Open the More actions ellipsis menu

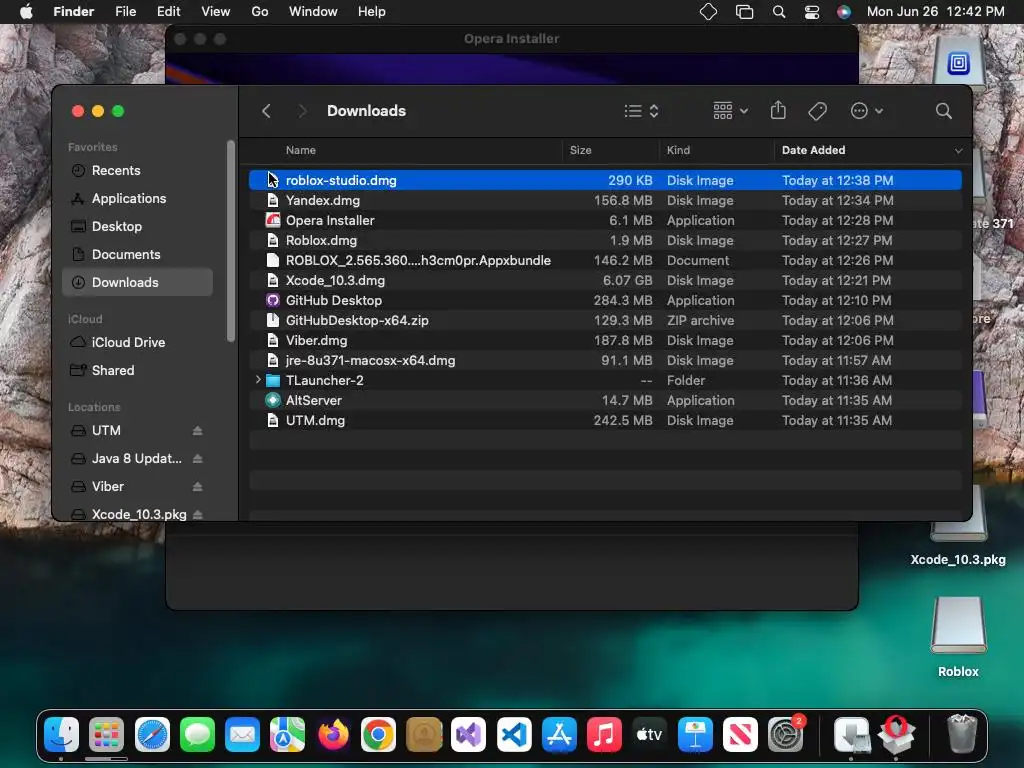(x=867, y=111)
